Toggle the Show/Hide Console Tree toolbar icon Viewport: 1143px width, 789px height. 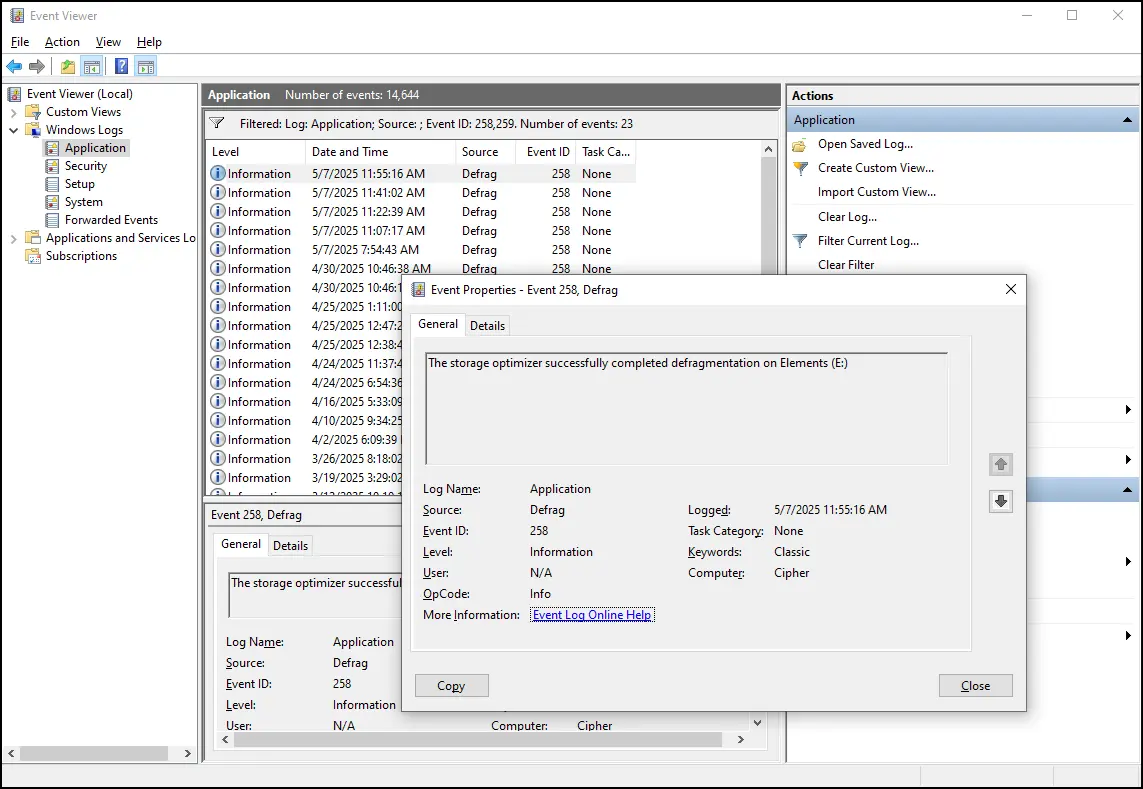click(91, 66)
